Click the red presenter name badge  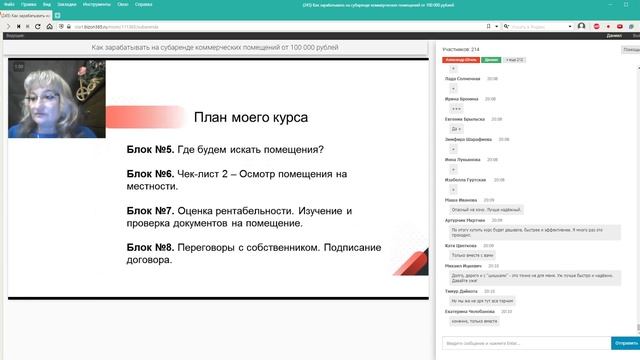pos(461,60)
